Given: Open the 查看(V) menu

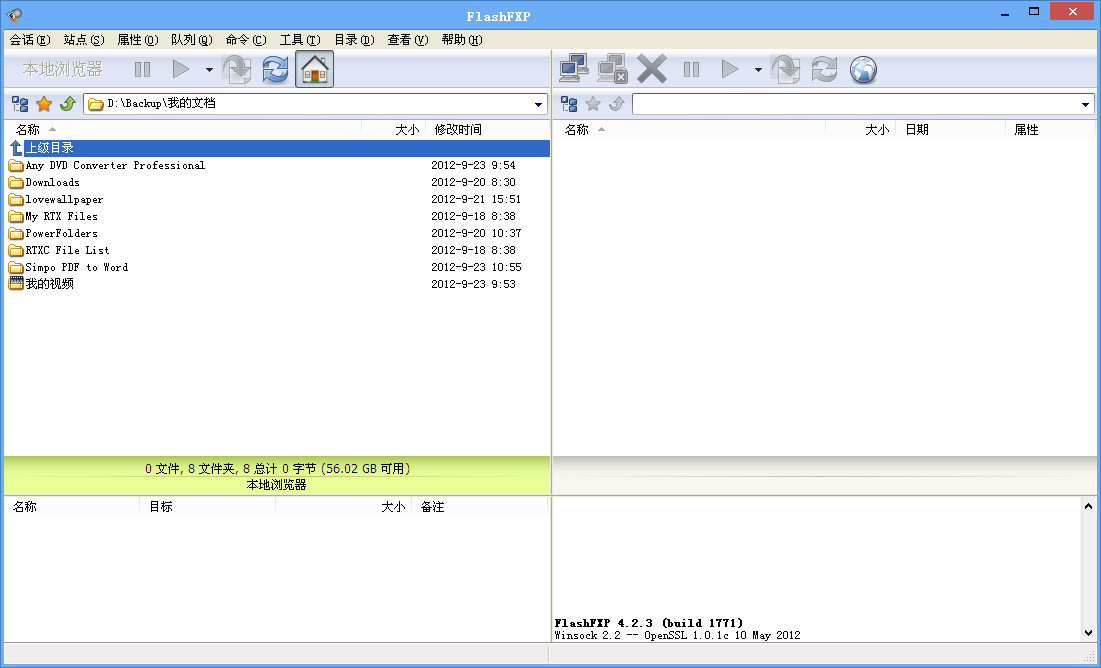Looking at the screenshot, I should pos(408,40).
